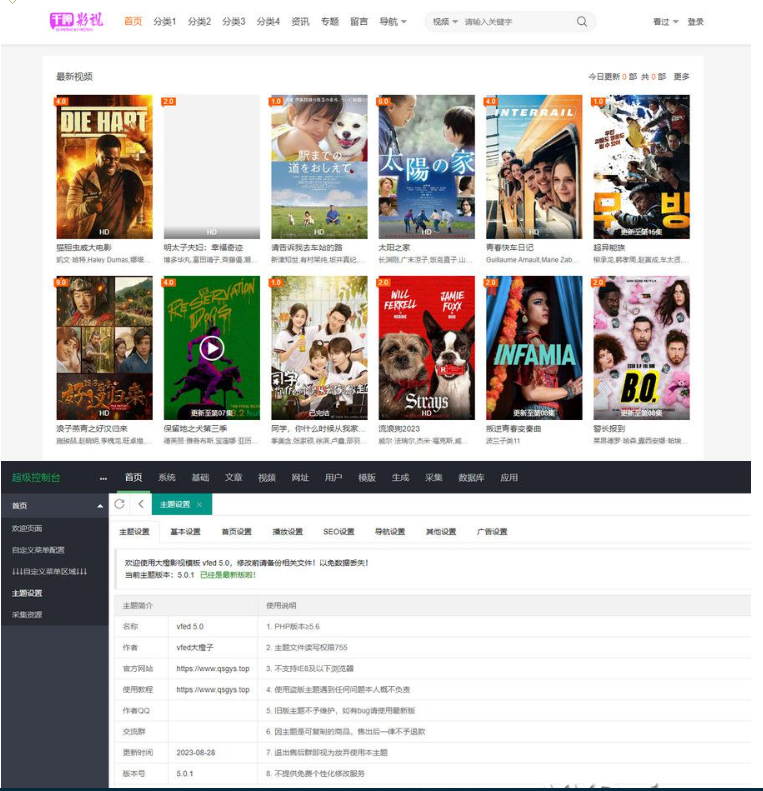Viewport: 763px width, 791px height.
Task: Click the site logo in the header
Action: 77,21
